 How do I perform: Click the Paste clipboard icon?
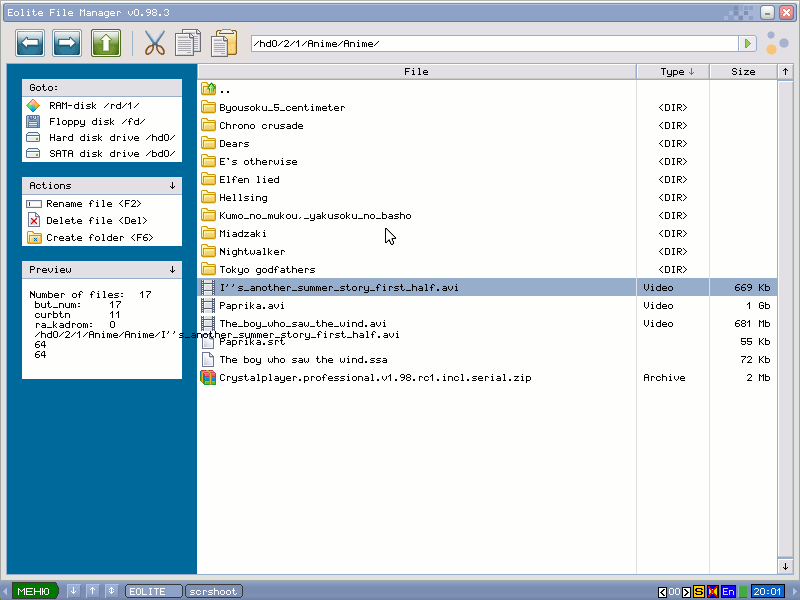(224, 43)
